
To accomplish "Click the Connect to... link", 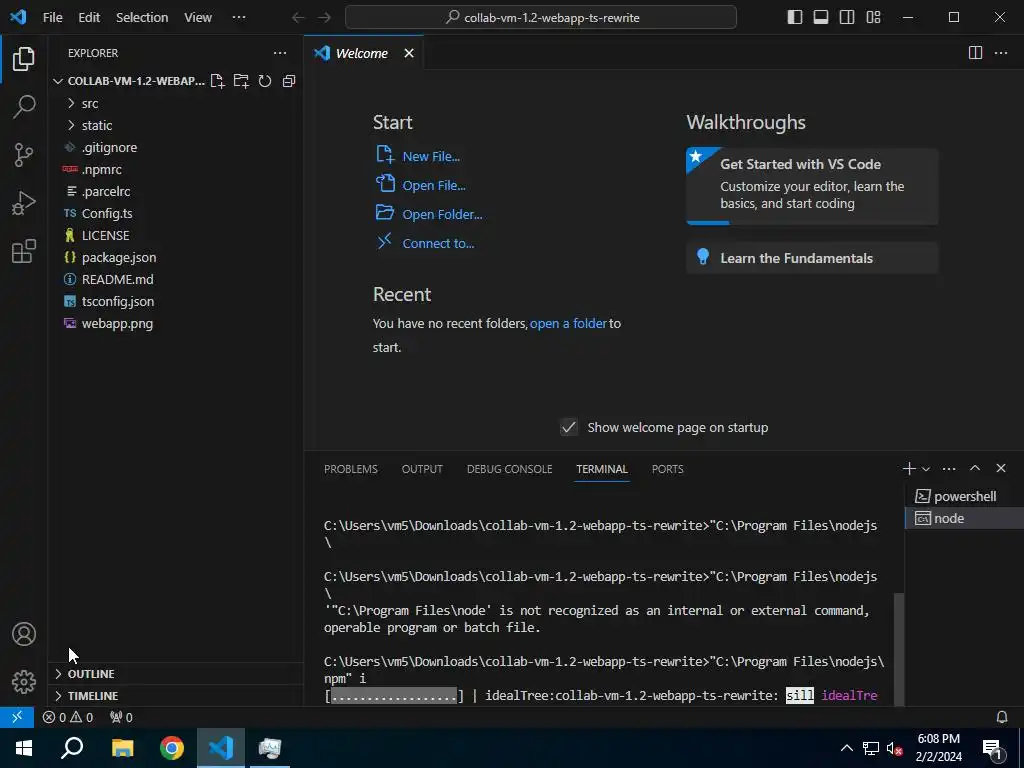I will pos(438,244).
